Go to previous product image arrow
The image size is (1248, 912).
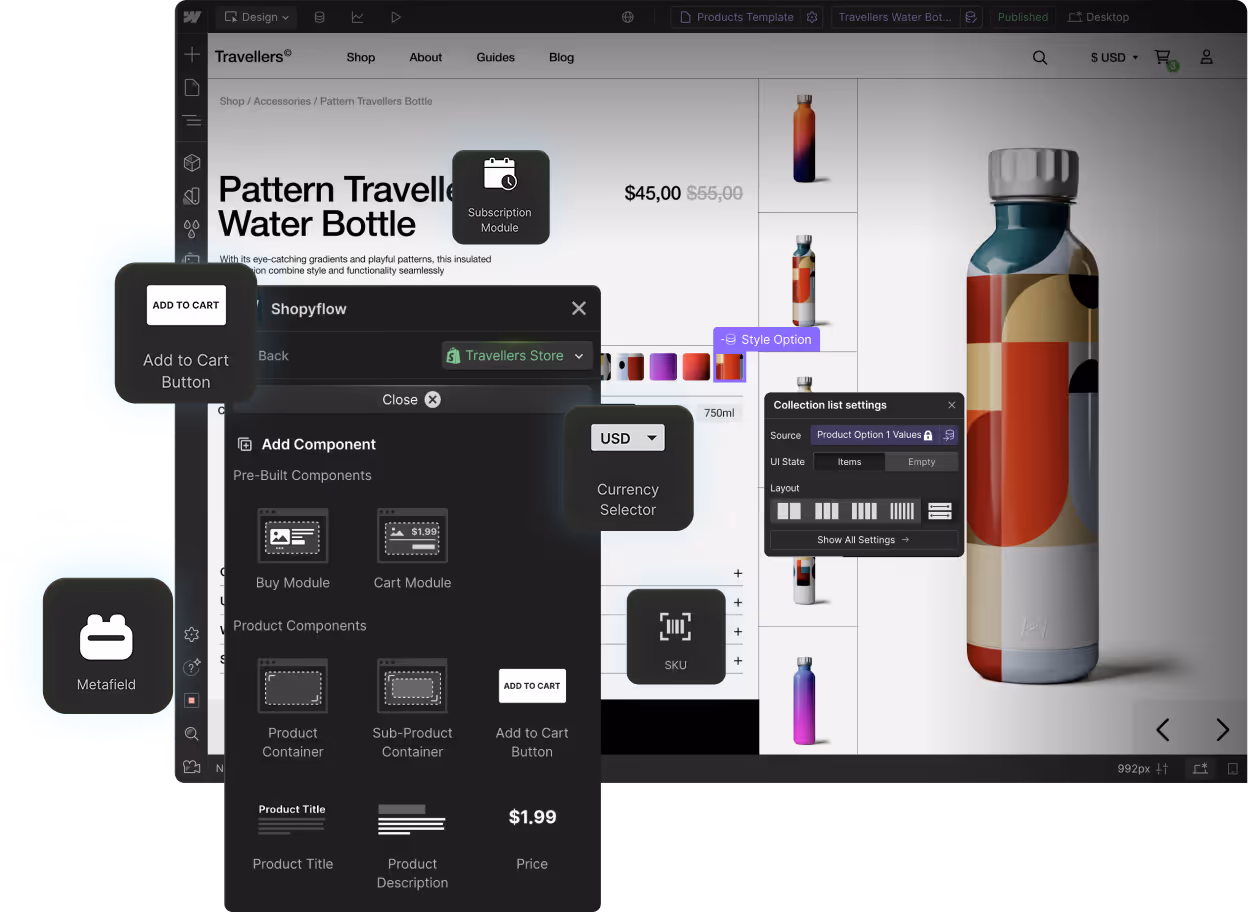click(1162, 730)
